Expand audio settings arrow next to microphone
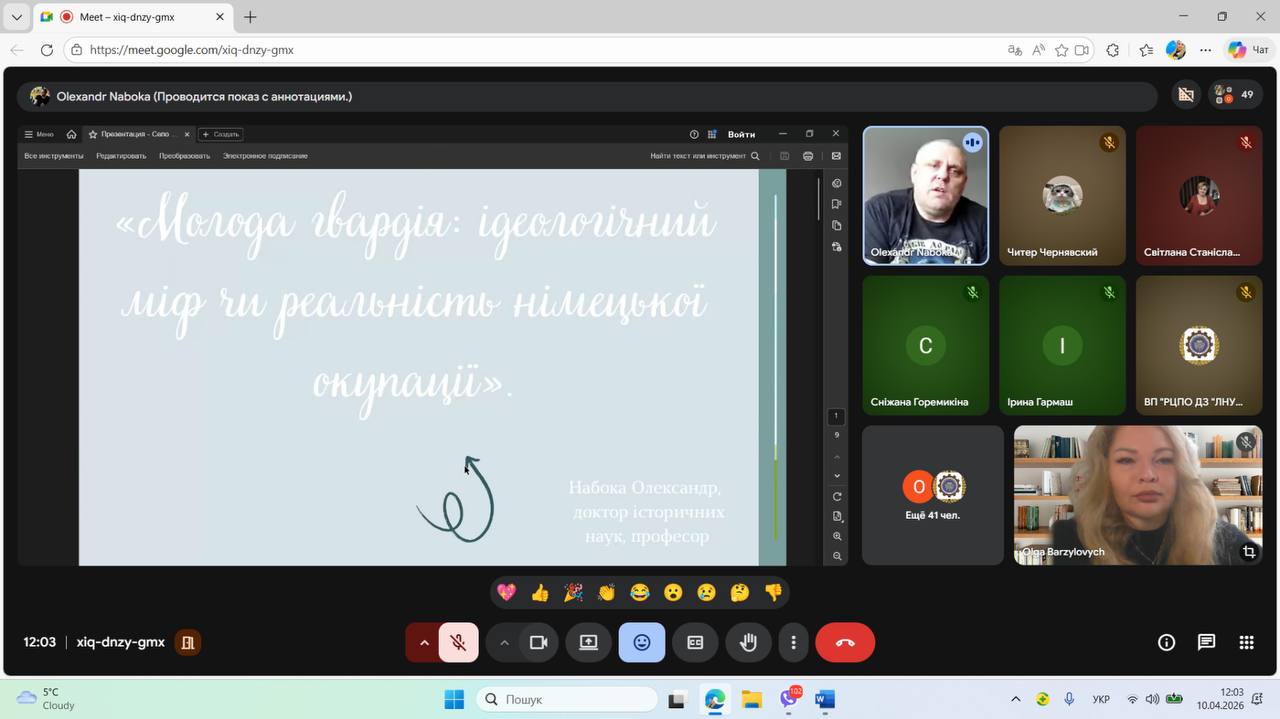1280x719 pixels. [424, 643]
